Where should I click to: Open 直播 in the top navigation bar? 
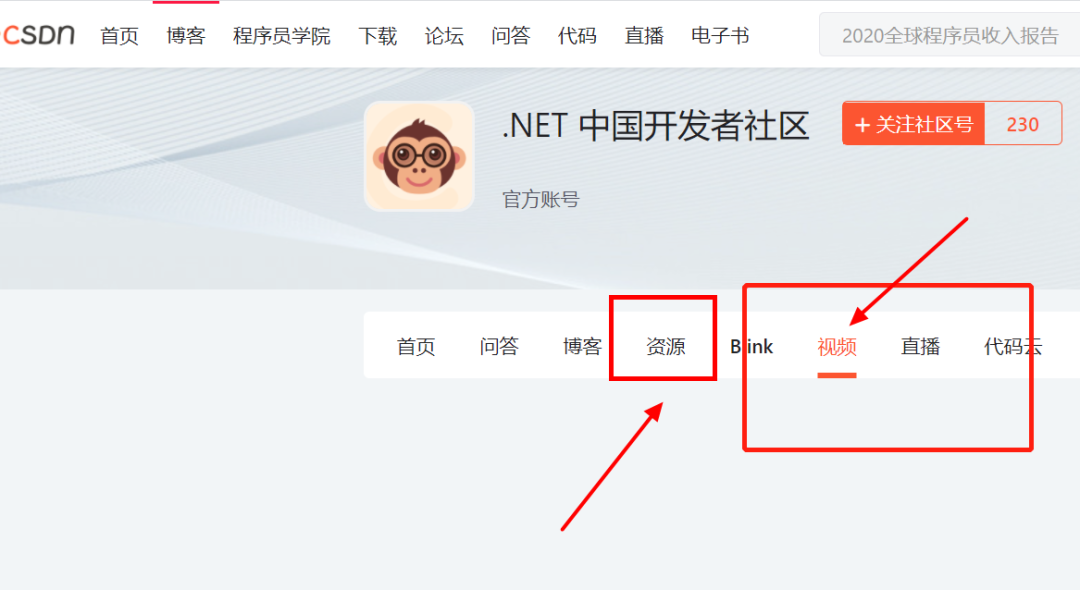pos(644,36)
